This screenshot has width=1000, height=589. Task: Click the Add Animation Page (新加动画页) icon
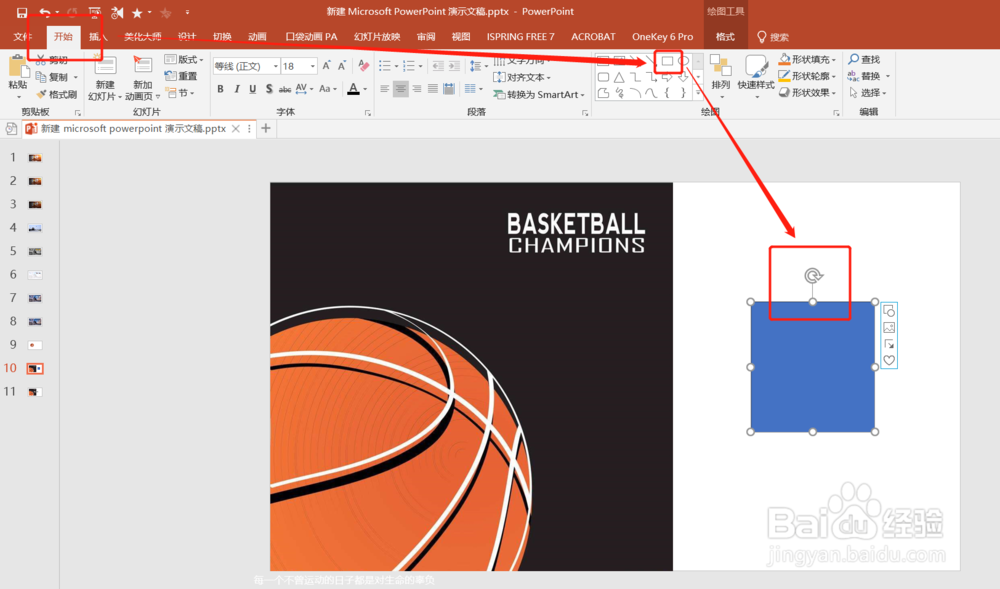(x=142, y=66)
